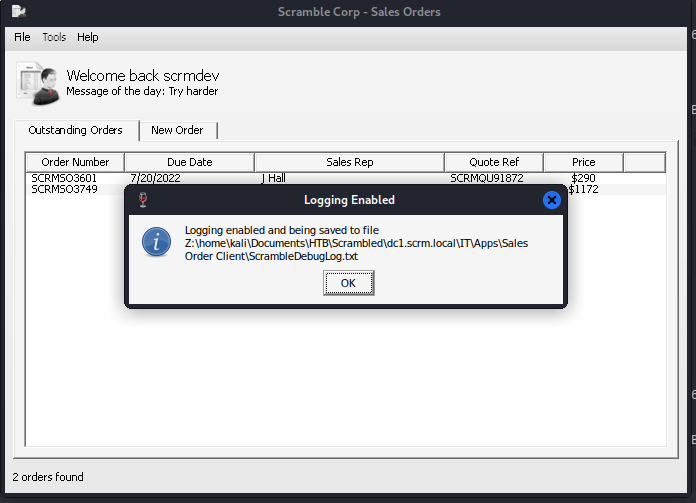Click the Quote Ref column header
This screenshot has height=503, width=696.
point(494,162)
